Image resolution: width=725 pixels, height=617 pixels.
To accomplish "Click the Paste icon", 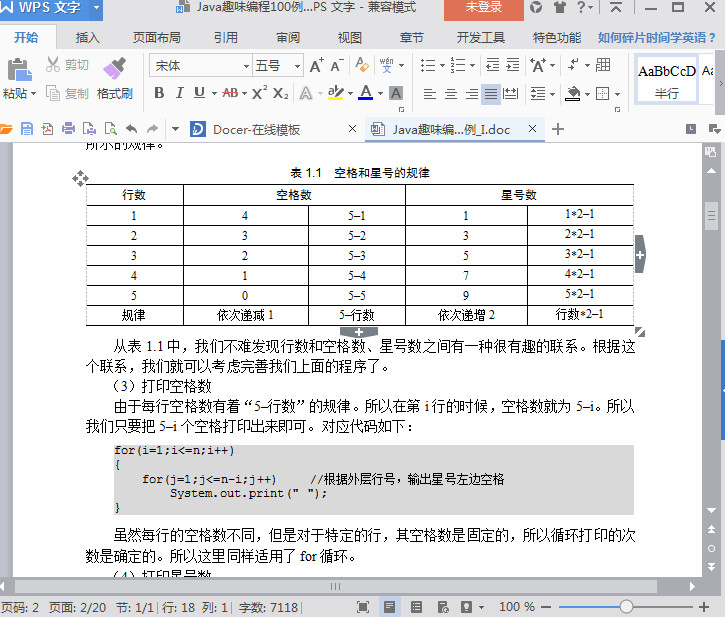I will (19, 70).
